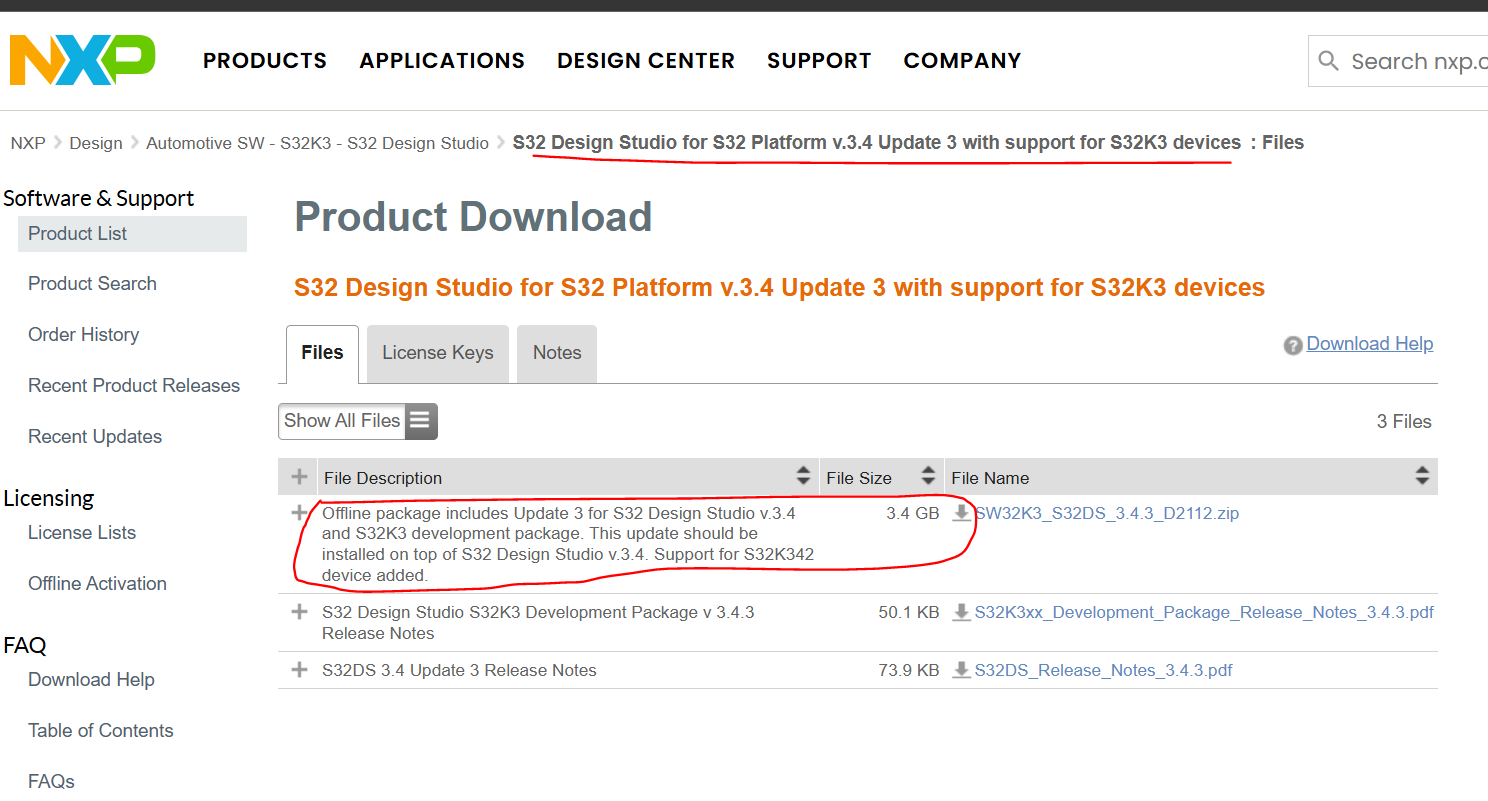Click the Show All Files hamburger icon
The image size is (1488, 801).
coord(420,421)
